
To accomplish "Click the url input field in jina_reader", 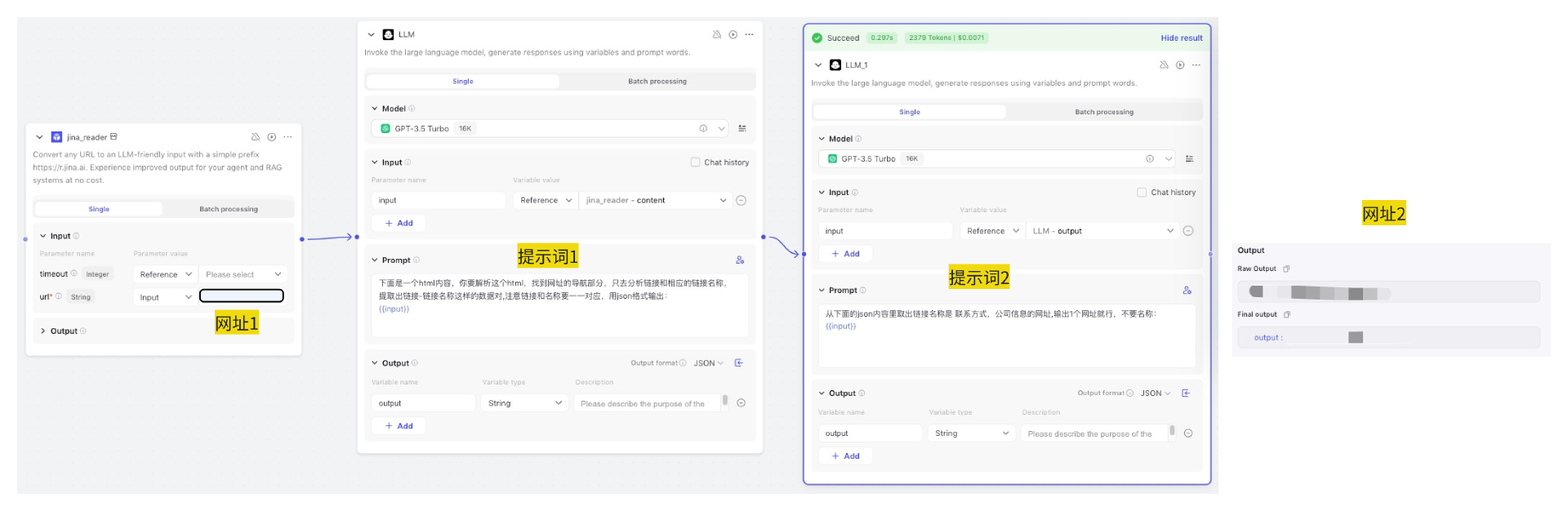I will click(x=242, y=296).
